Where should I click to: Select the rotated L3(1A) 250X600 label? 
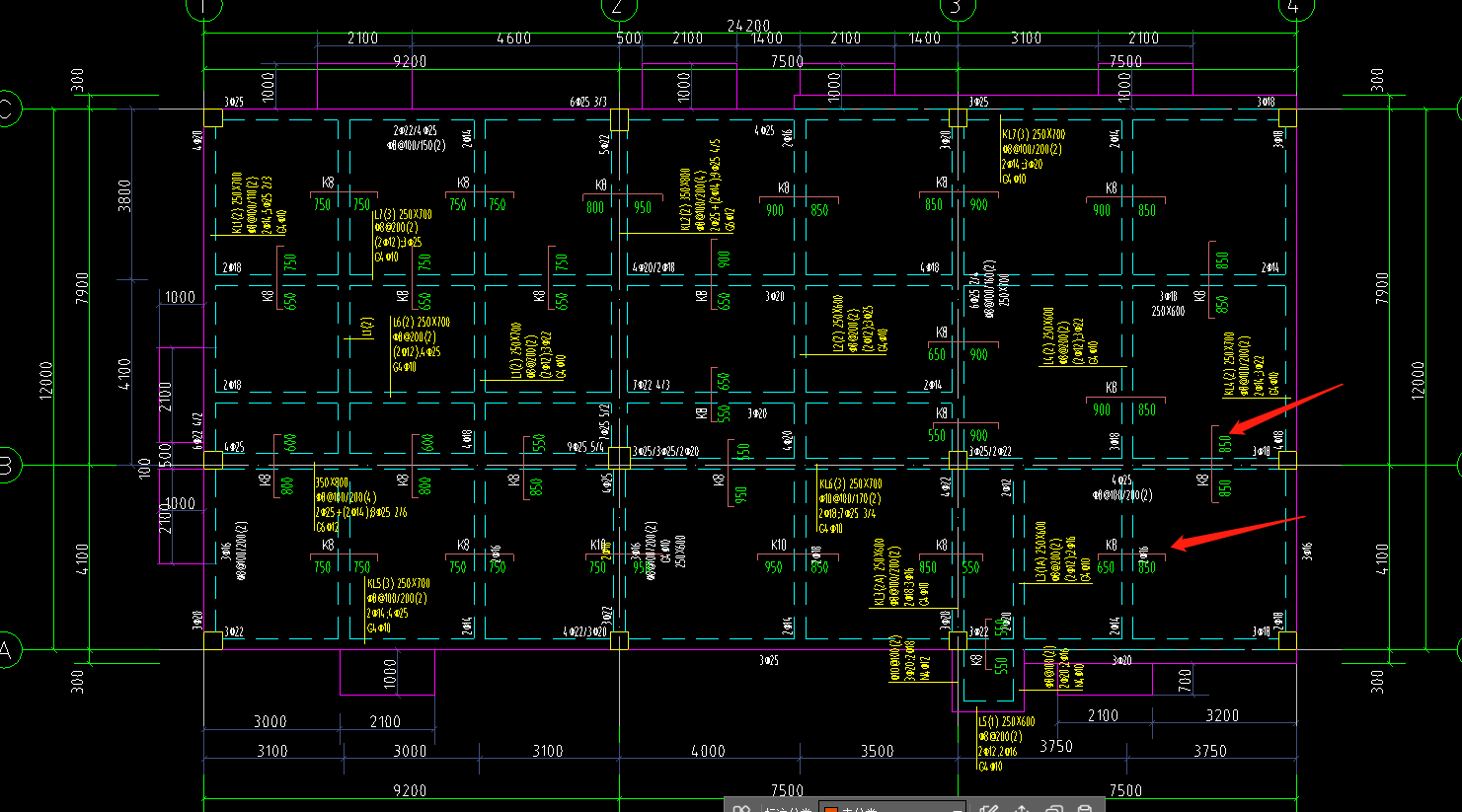click(1040, 552)
